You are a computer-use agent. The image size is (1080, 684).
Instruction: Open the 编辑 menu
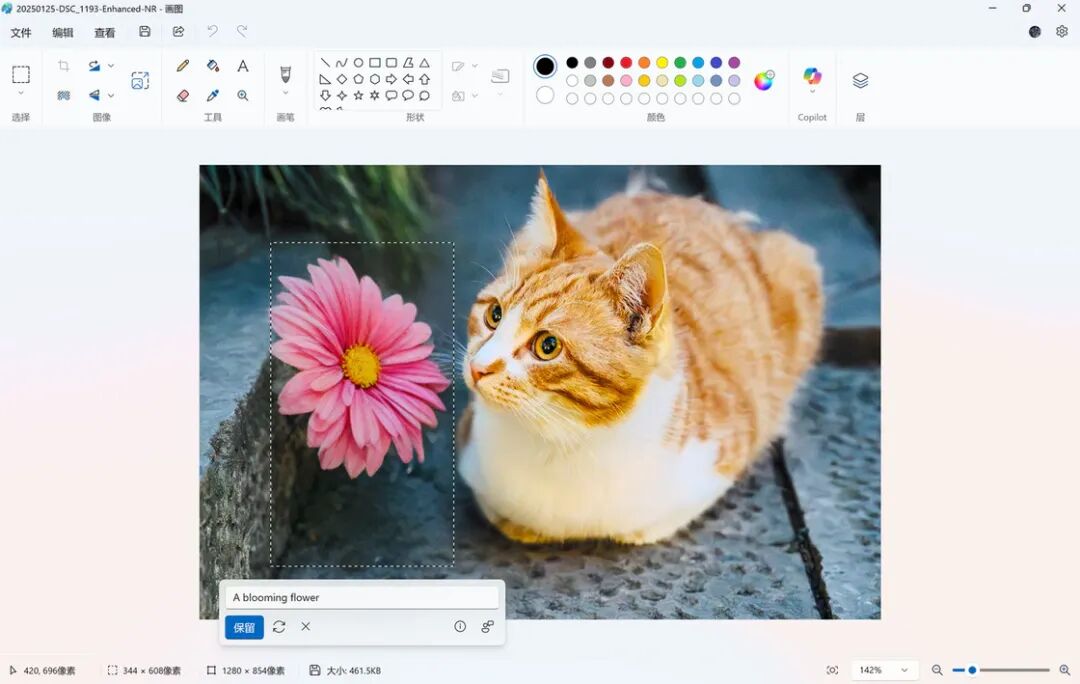[x=63, y=32]
